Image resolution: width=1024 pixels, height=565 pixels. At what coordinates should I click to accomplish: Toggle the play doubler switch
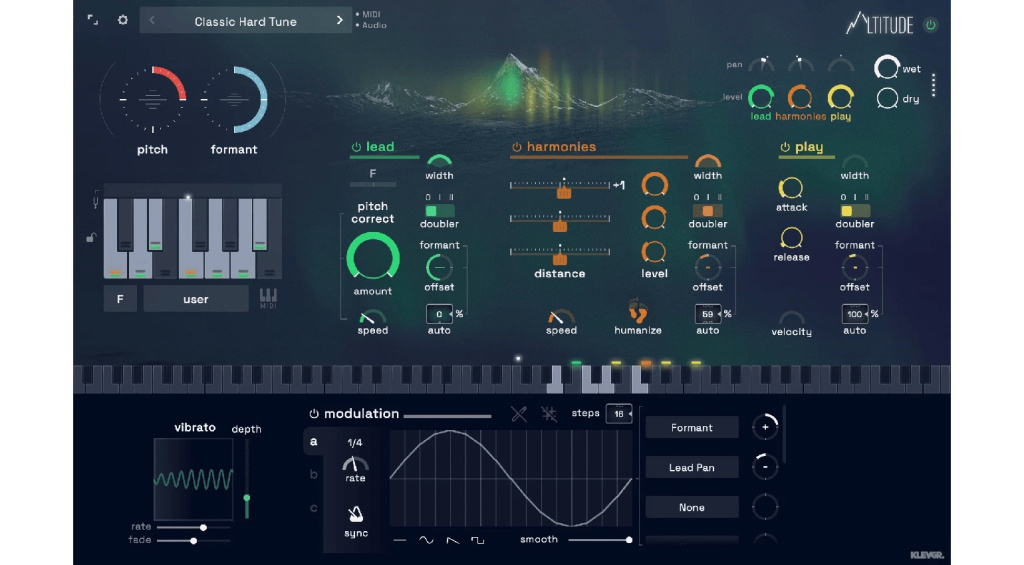[854, 210]
